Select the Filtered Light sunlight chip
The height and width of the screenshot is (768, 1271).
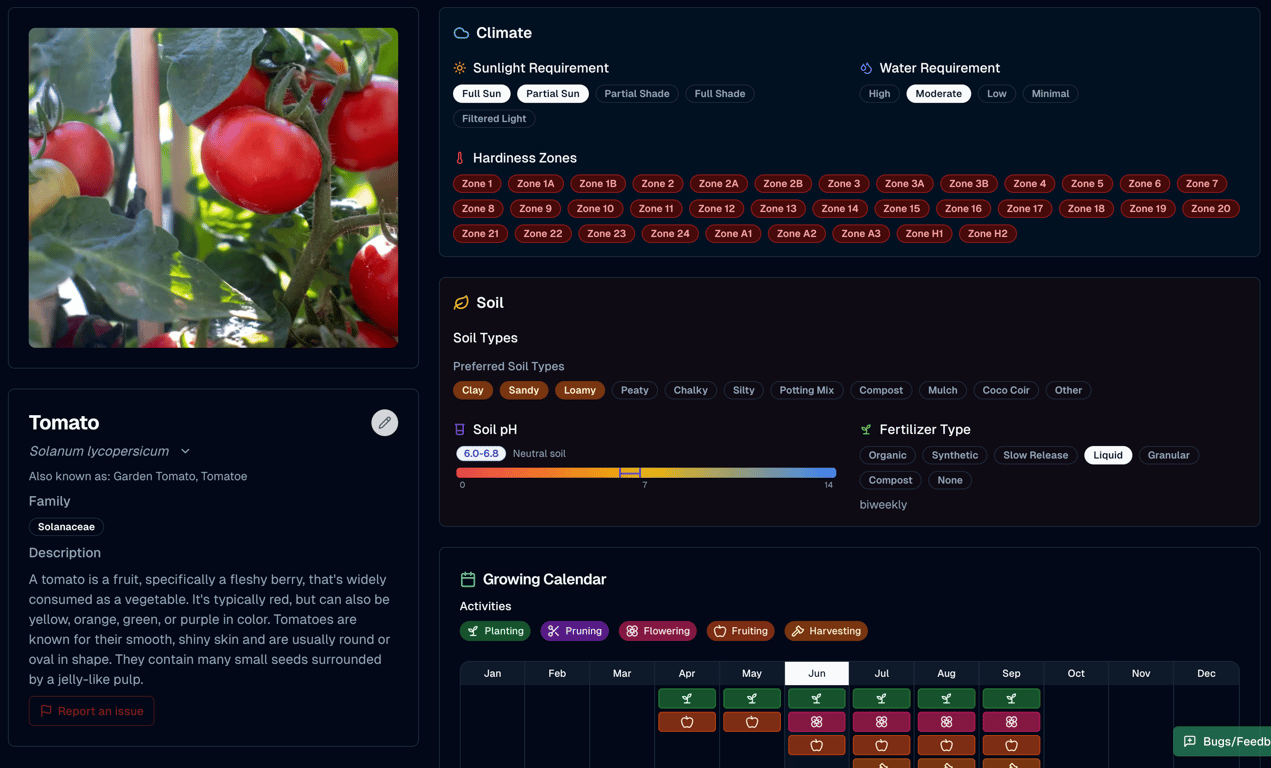point(494,119)
